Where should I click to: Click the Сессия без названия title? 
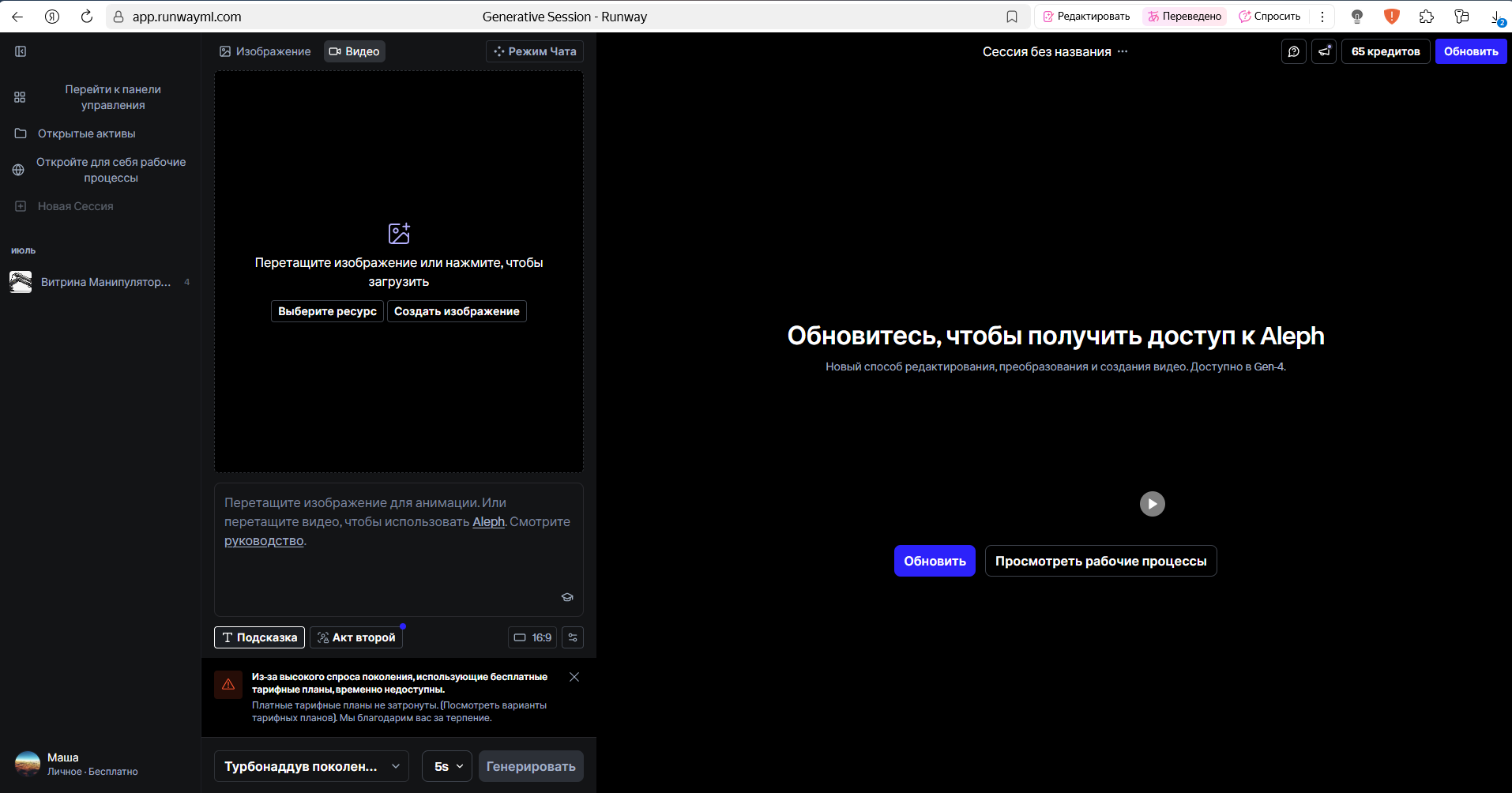coord(1047,51)
